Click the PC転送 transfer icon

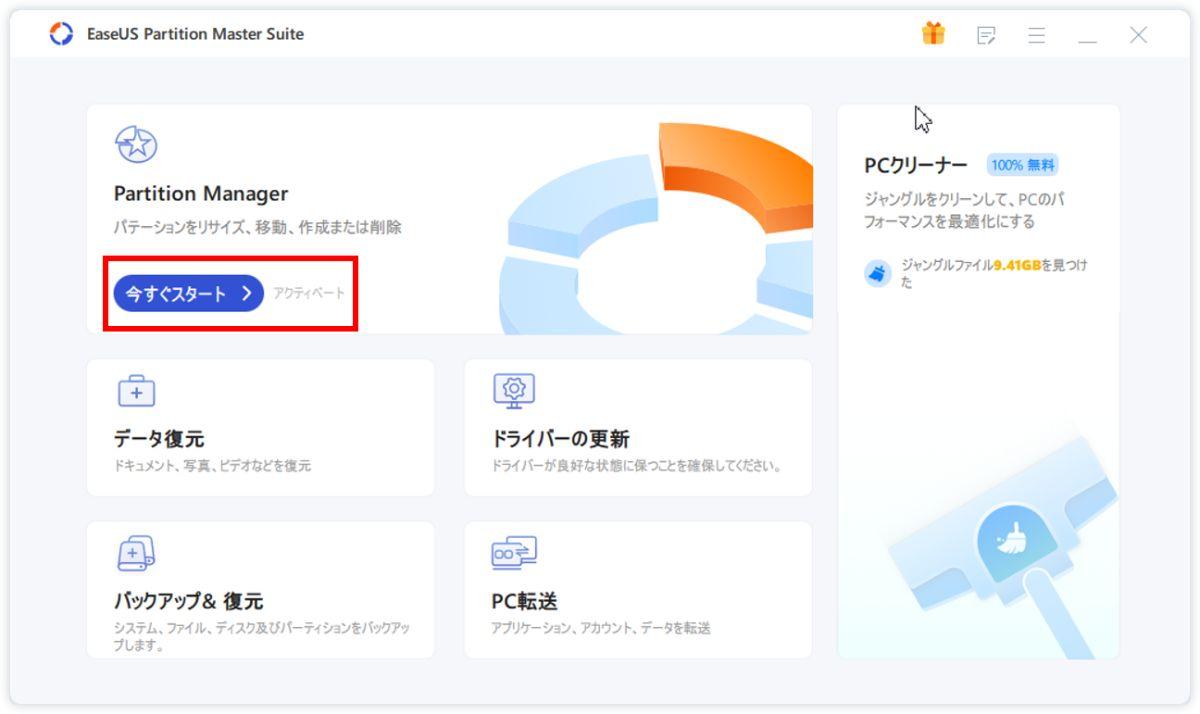(514, 553)
